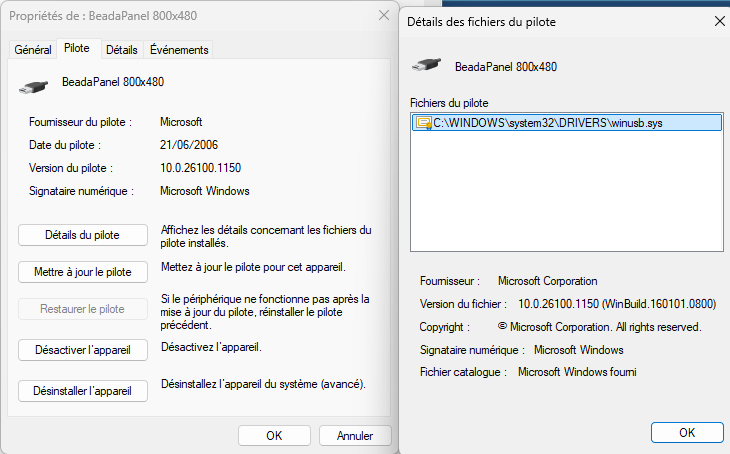This screenshot has height=454, width=730.
Task: Click the Date du pilote label
Action: [65, 145]
